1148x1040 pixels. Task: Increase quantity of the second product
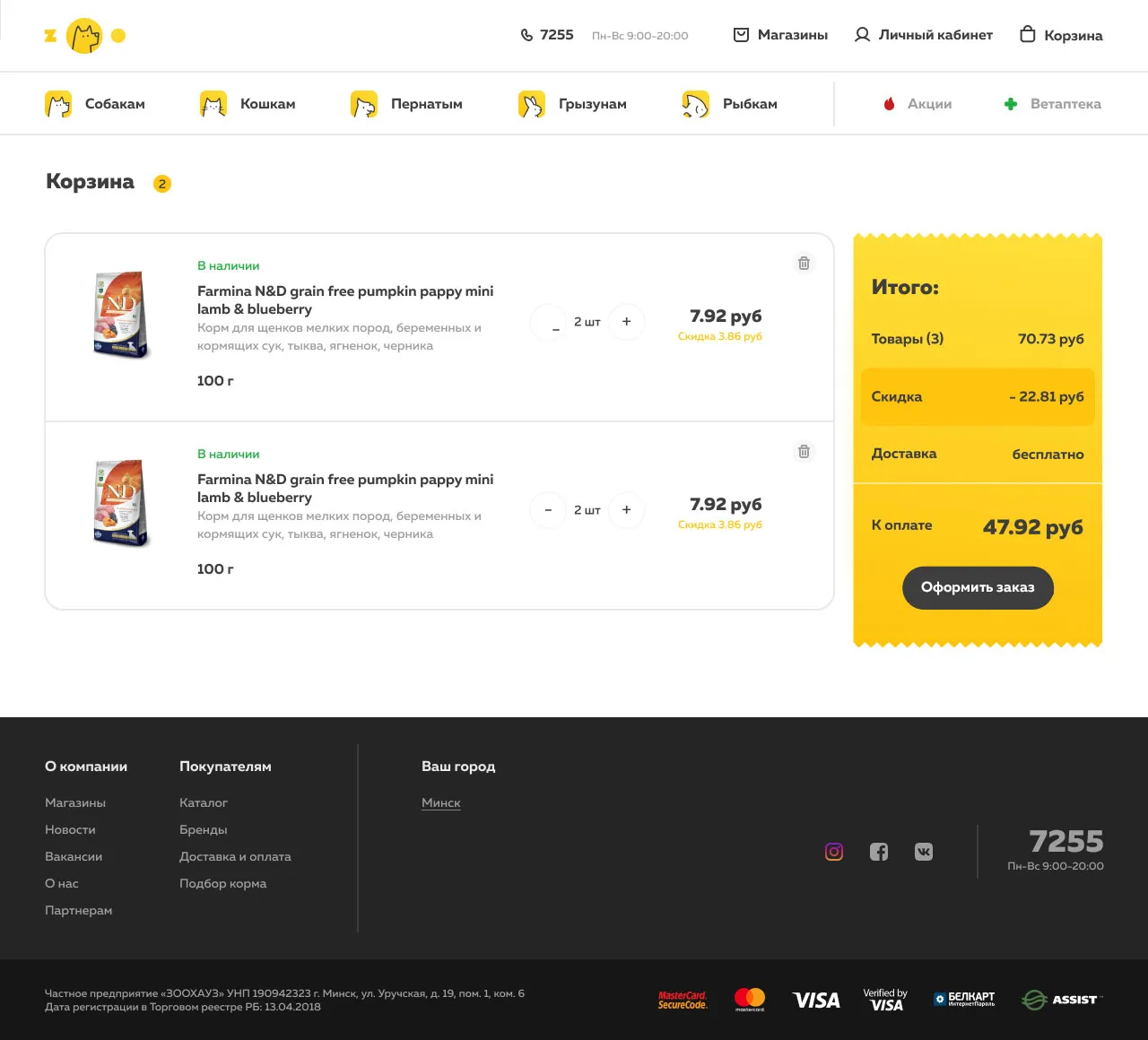coord(626,510)
